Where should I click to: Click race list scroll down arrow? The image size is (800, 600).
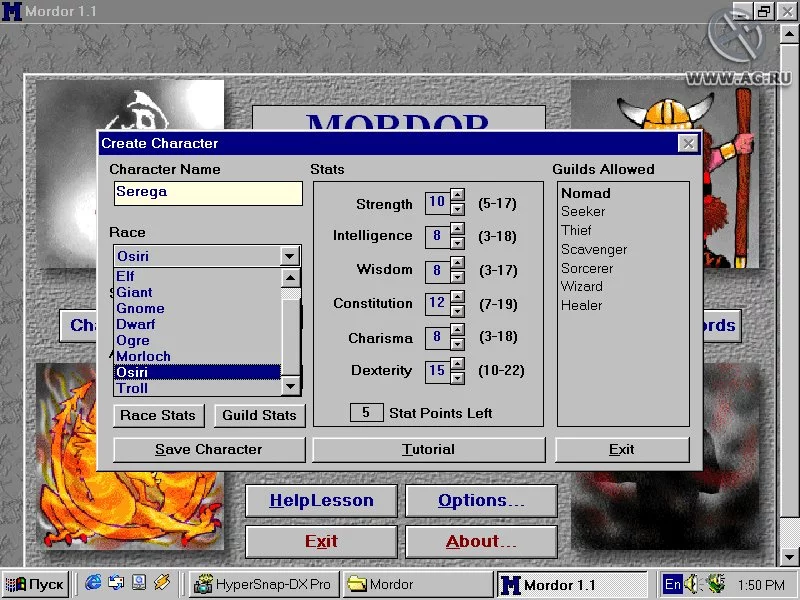point(290,386)
